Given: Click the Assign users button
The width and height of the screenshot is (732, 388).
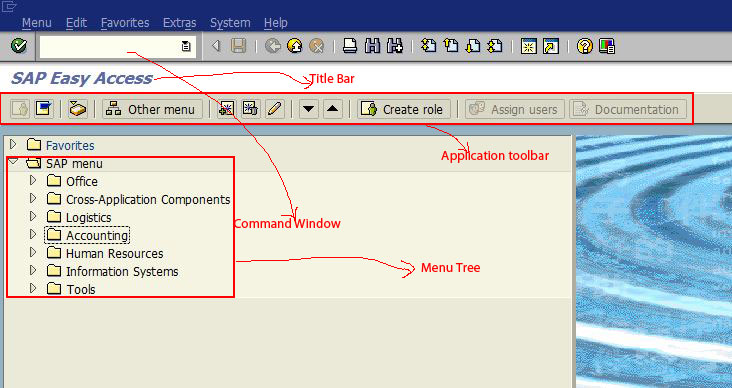Looking at the screenshot, I should (515, 109).
